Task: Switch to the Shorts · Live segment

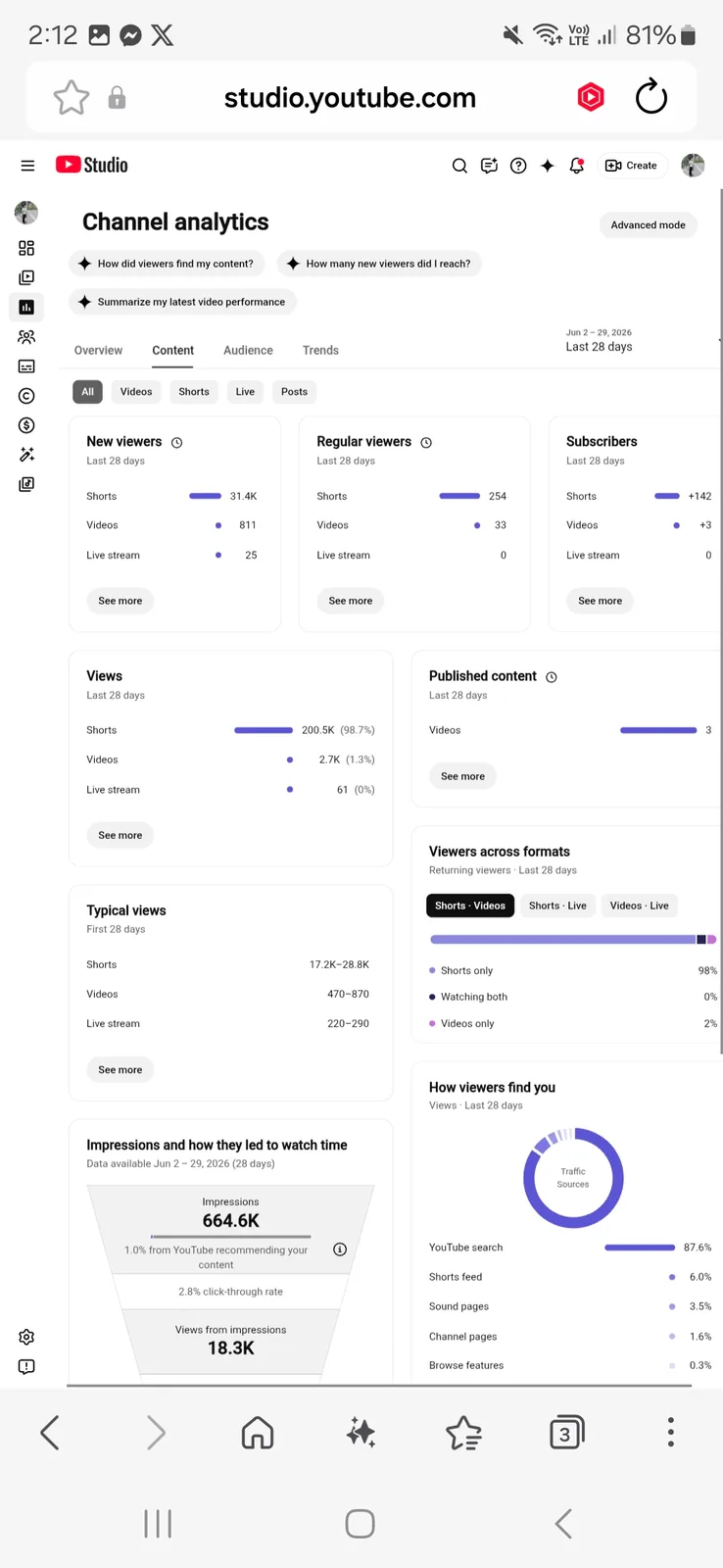Action: (557, 906)
